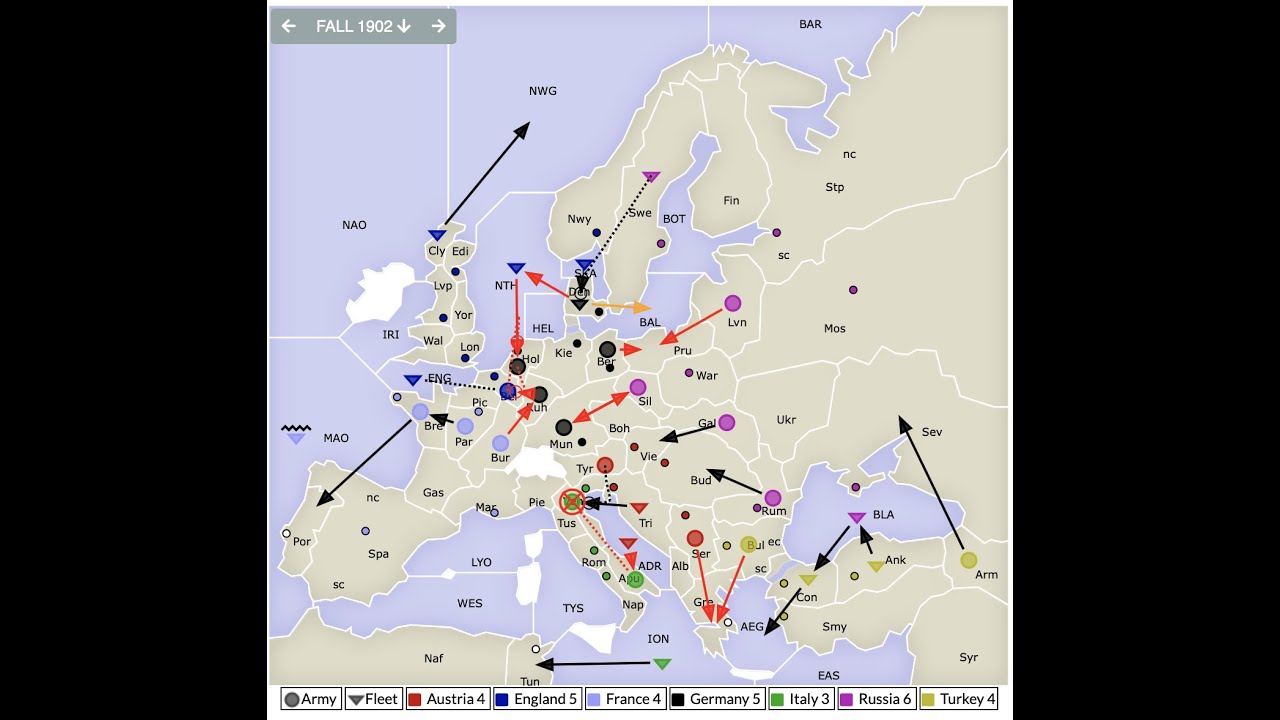Viewport: 1280px width, 720px height.
Task: Select the Austrian fleet in ADR
Action: point(628,544)
